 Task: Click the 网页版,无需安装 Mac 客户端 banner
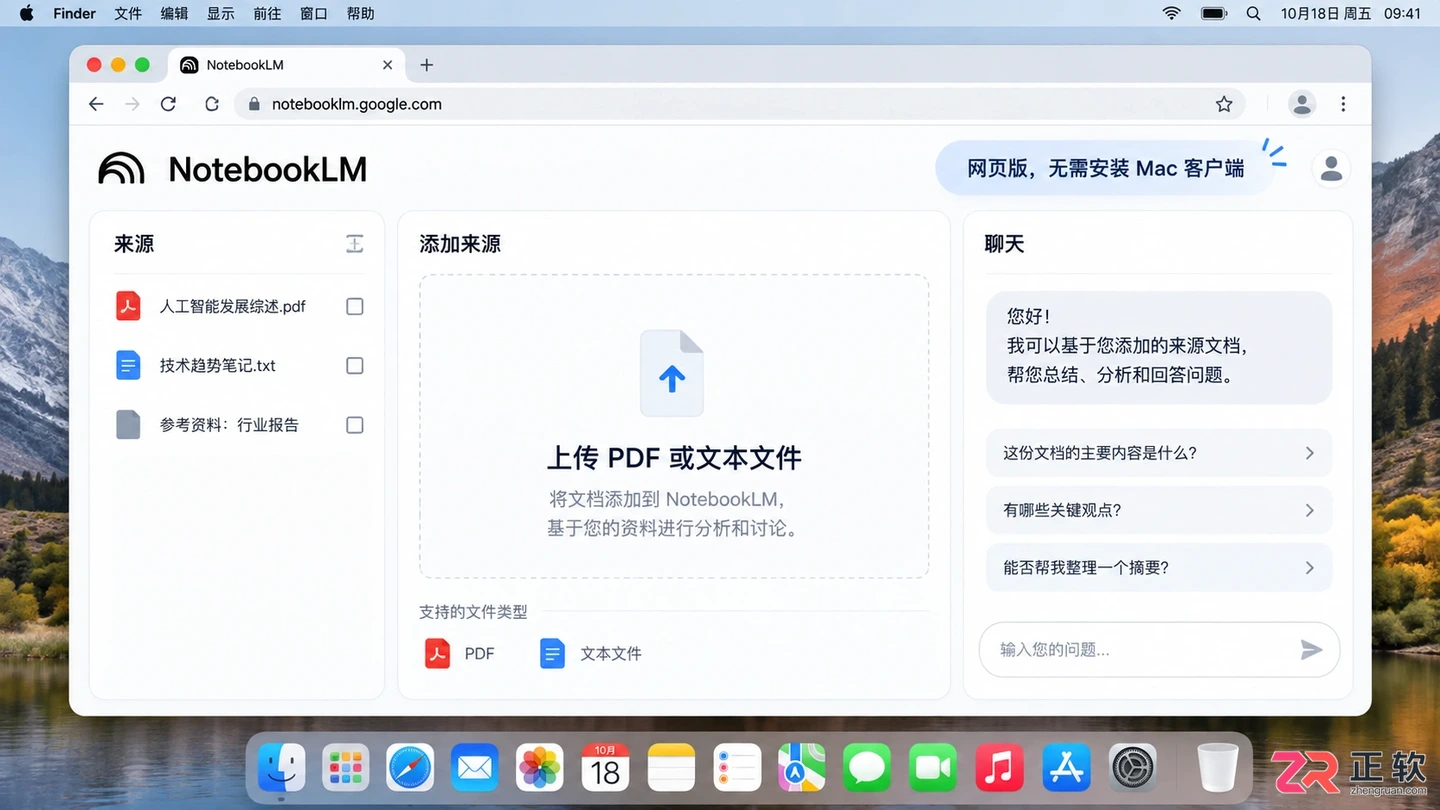coord(1105,168)
